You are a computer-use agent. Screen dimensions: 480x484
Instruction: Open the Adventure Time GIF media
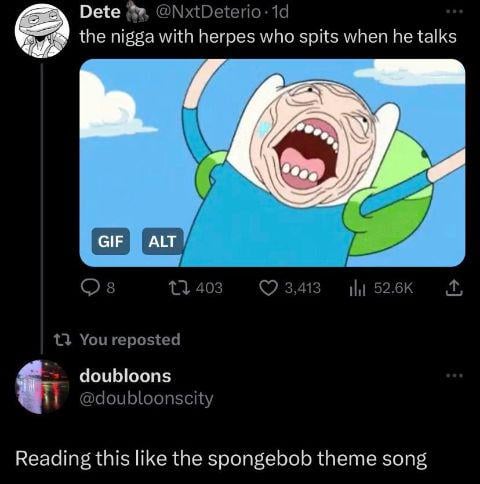(x=272, y=163)
